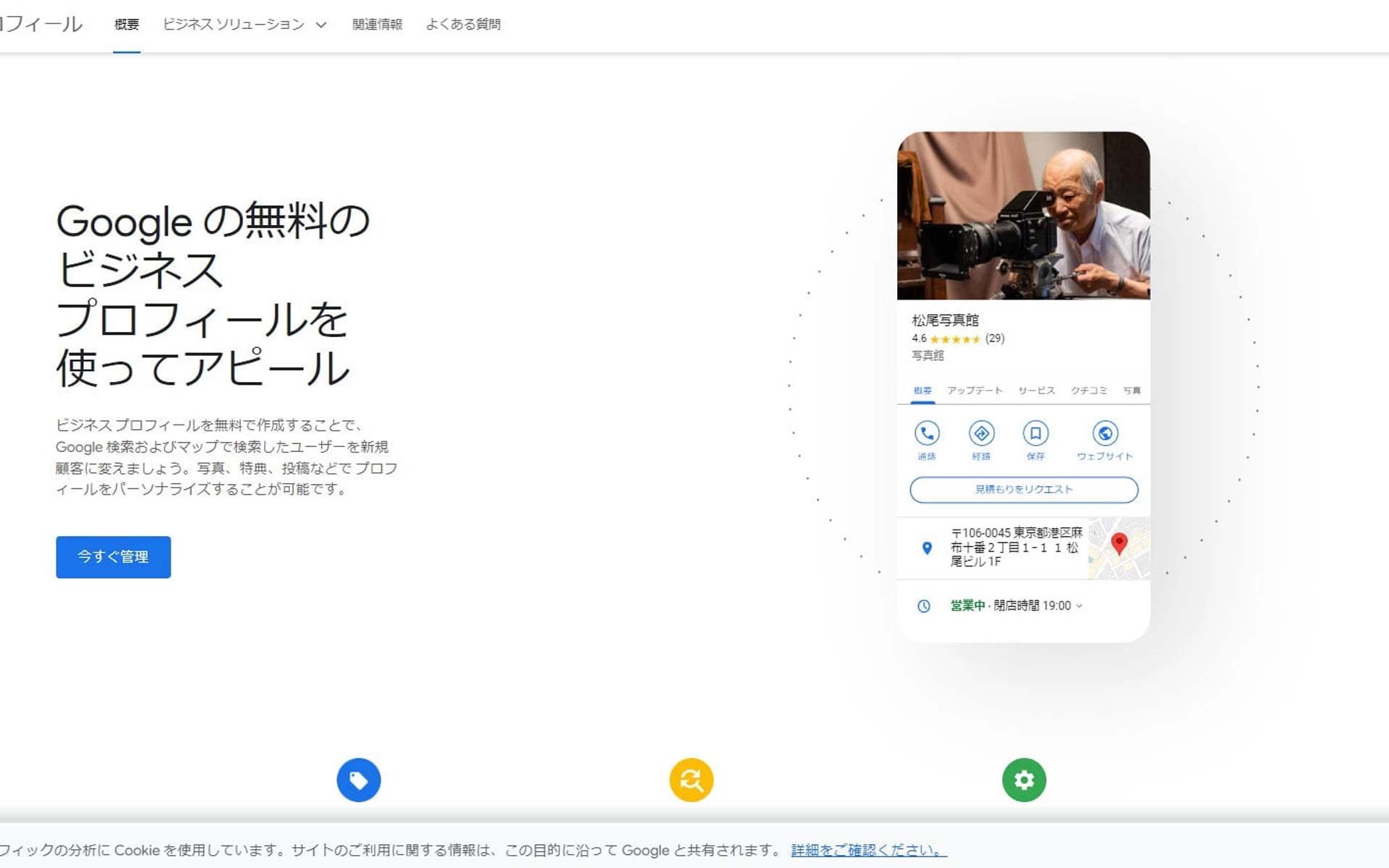The height and width of the screenshot is (868, 1389).
Task: Select the クチコミ tab in profile card
Action: click(x=1089, y=391)
